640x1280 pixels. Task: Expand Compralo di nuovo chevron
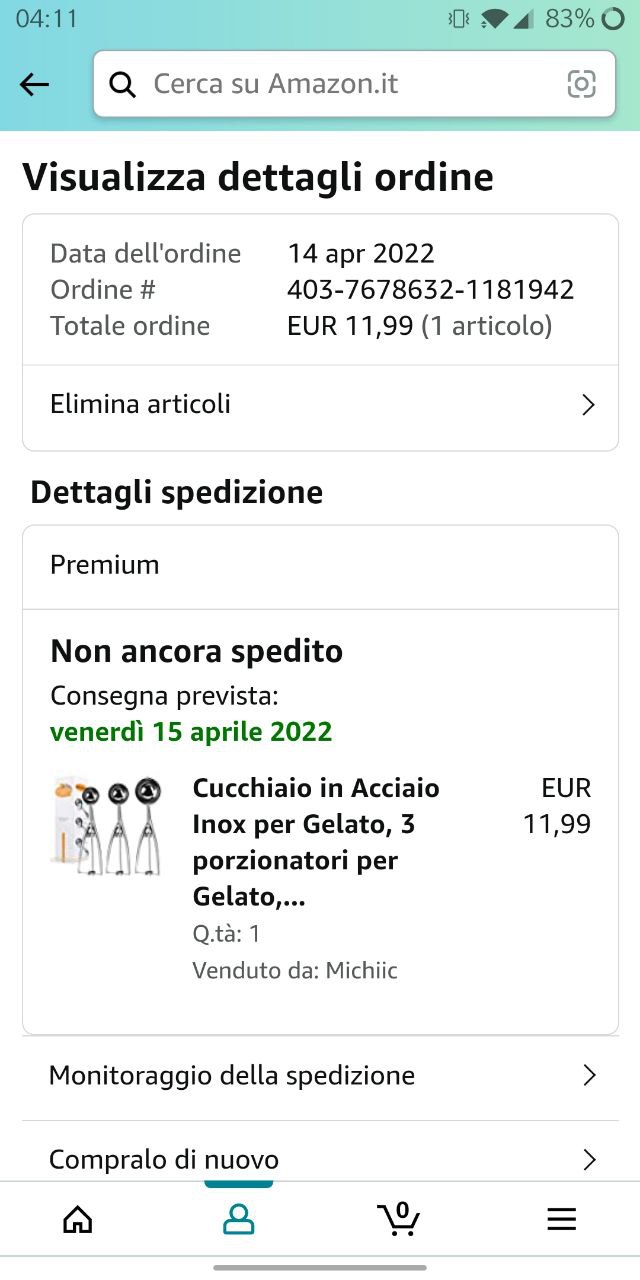(x=589, y=1160)
